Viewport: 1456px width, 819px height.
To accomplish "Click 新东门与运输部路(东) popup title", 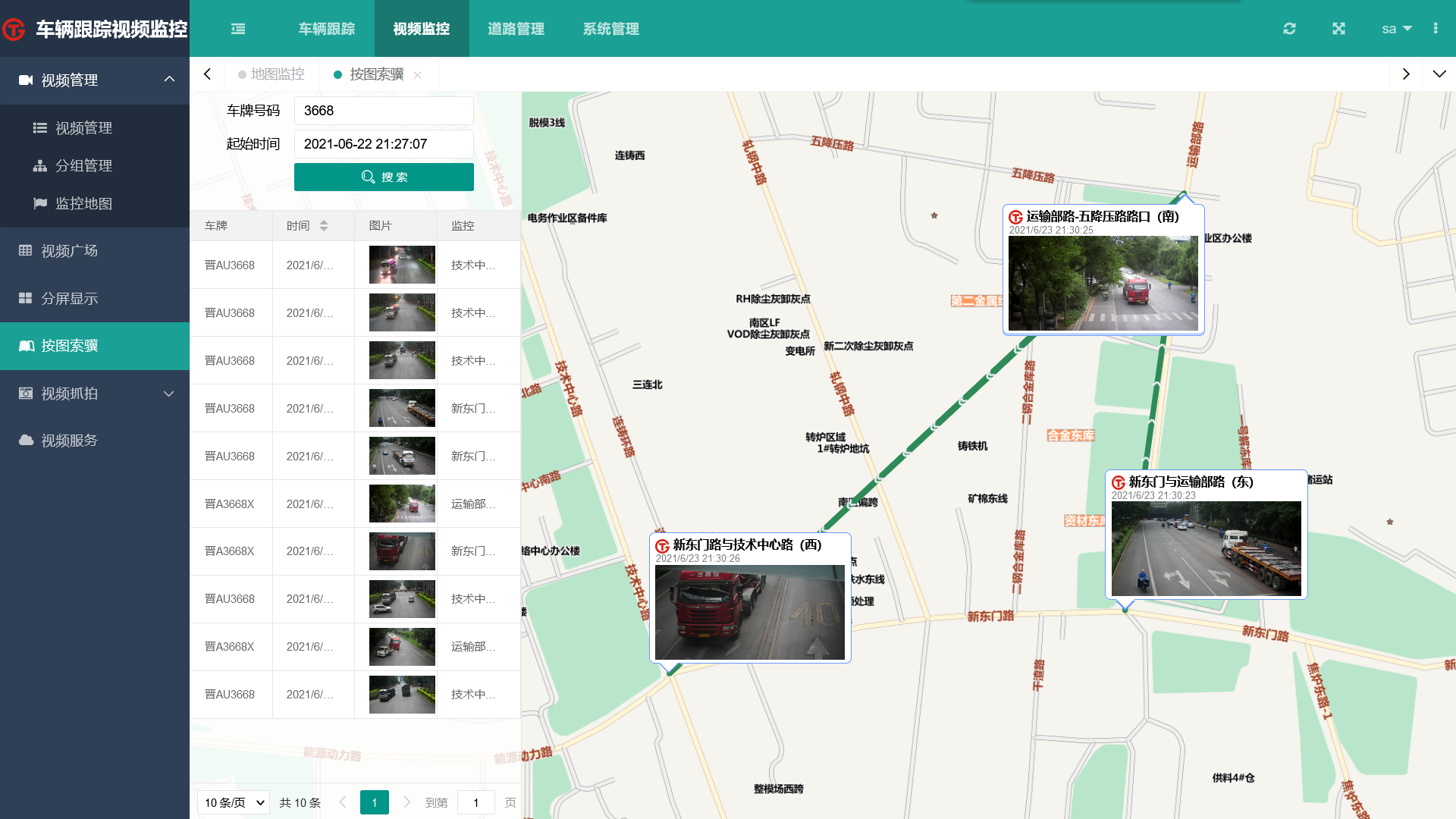I will pyautogui.click(x=1191, y=482).
